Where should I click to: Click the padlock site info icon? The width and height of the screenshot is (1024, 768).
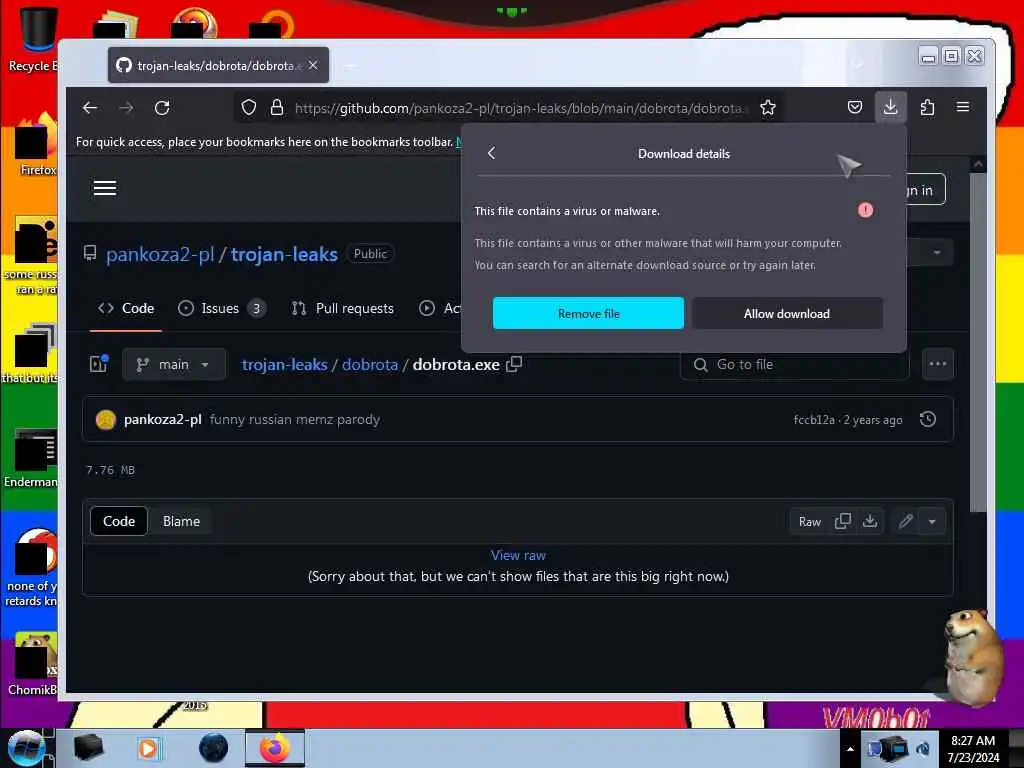point(277,108)
